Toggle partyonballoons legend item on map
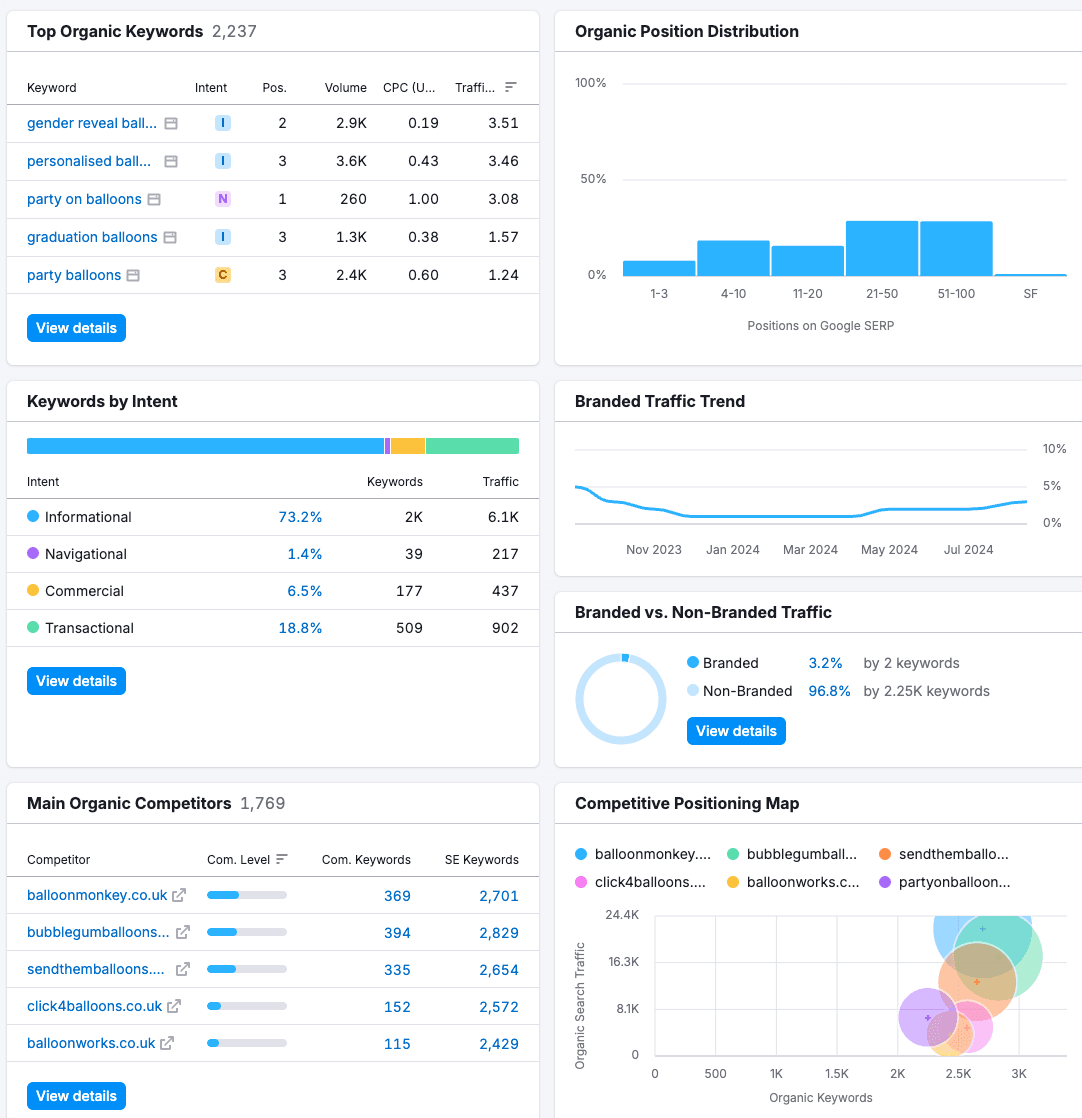 (943, 882)
